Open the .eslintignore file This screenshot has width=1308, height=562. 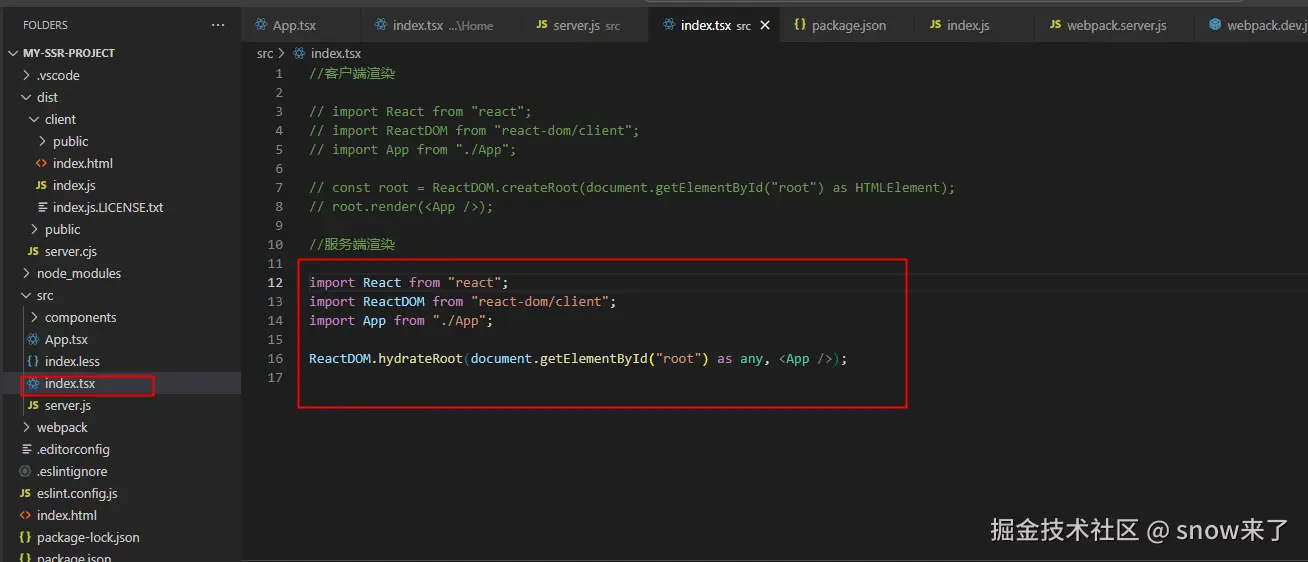click(x=72, y=471)
